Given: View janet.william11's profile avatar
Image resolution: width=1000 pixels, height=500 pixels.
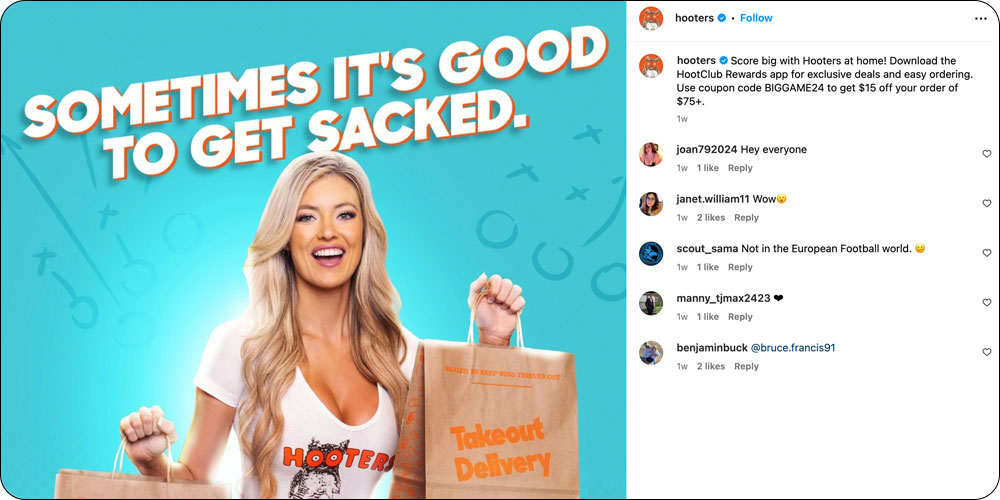Looking at the screenshot, I should coord(651,204).
